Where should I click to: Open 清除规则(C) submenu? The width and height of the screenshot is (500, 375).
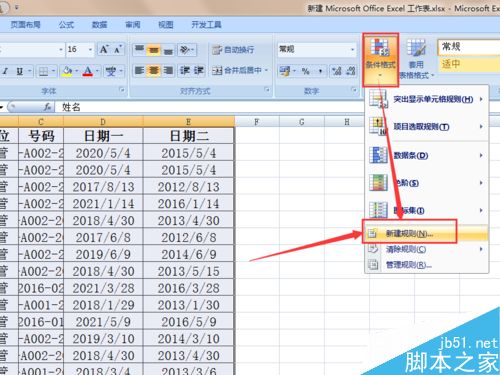point(427,249)
